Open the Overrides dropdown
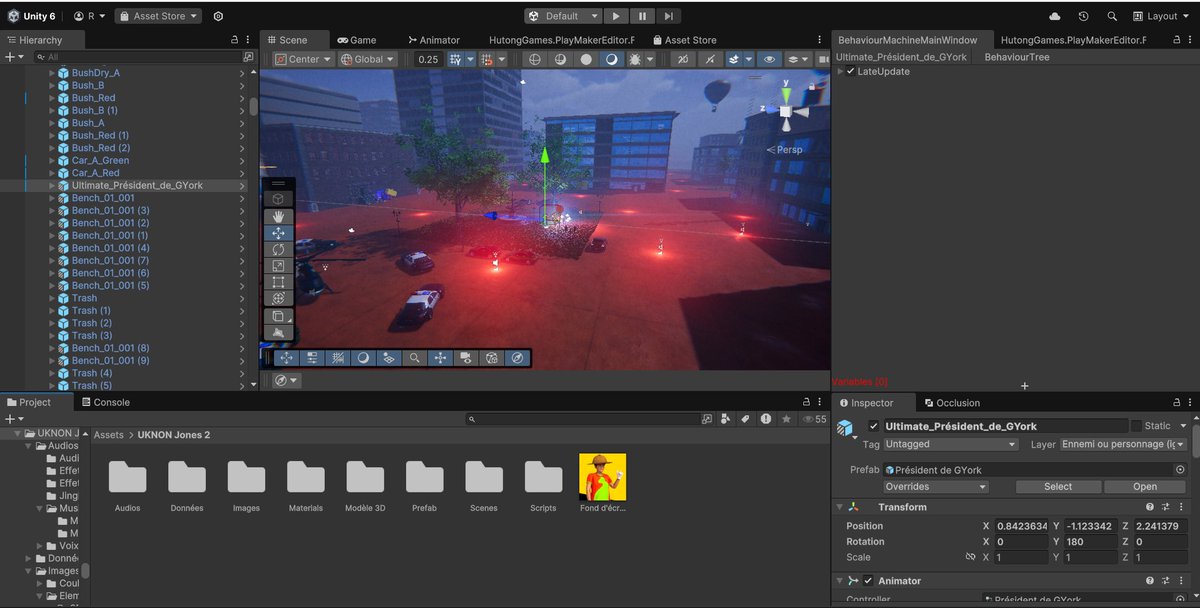 [x=936, y=487]
